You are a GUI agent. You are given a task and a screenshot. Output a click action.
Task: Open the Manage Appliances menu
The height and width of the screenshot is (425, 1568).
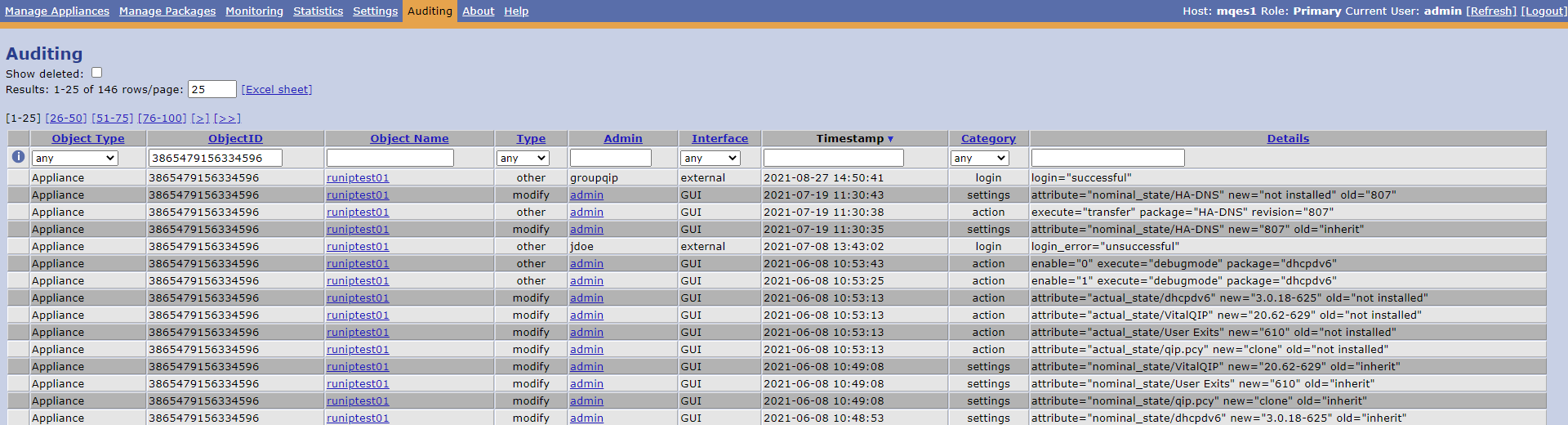(x=57, y=11)
